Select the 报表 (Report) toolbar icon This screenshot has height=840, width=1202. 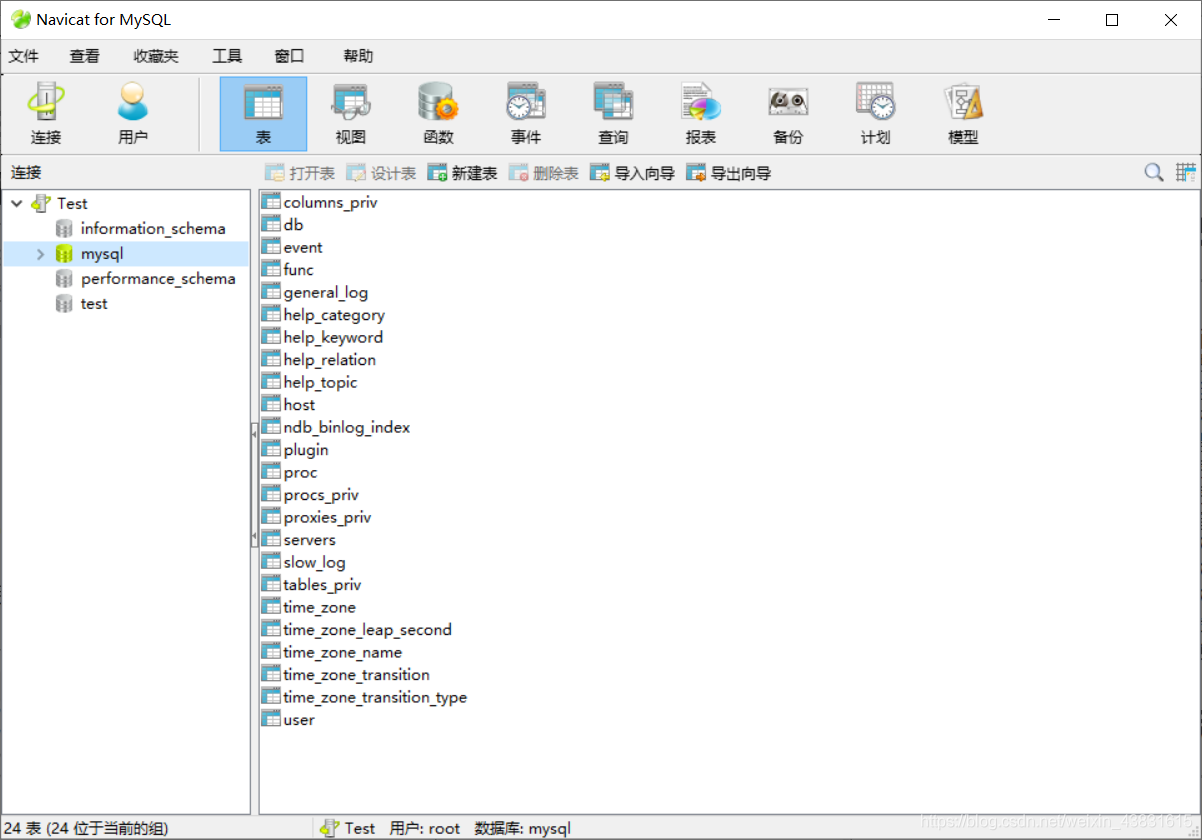click(701, 114)
